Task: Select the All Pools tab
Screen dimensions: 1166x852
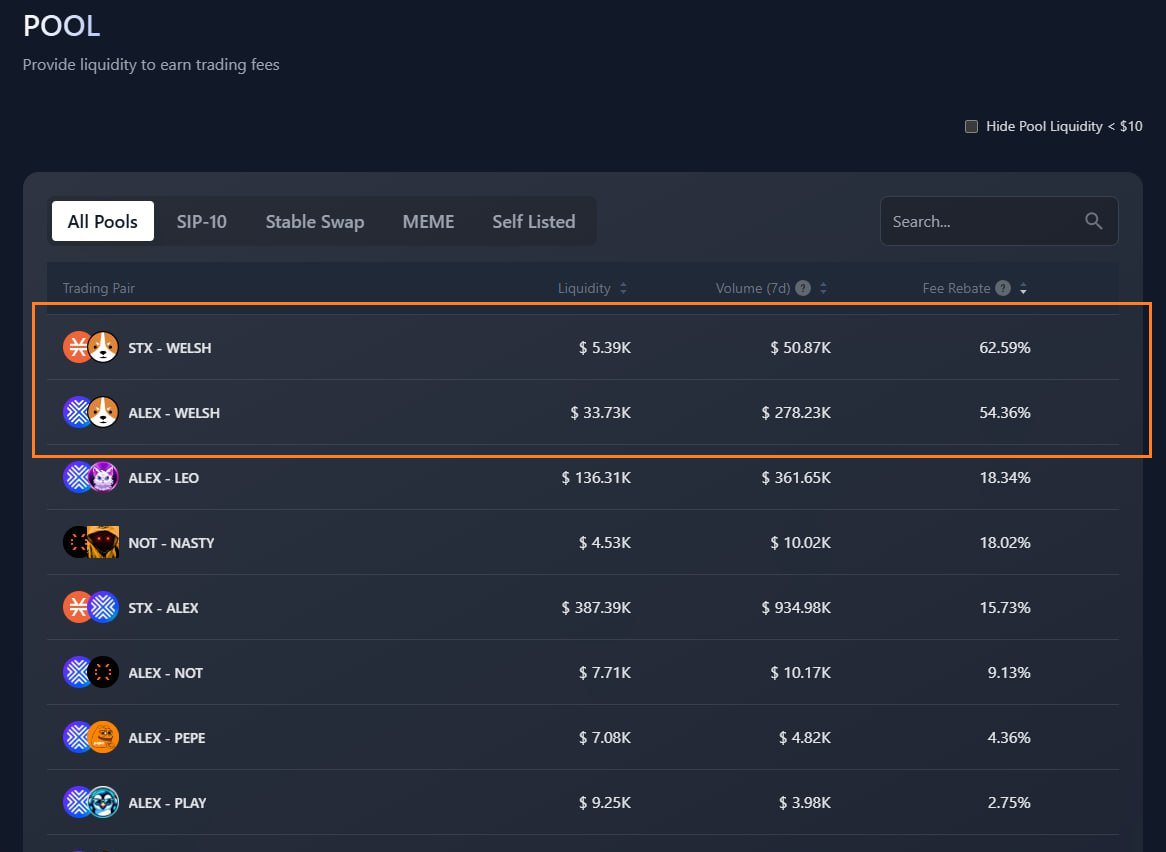Action: pos(103,221)
